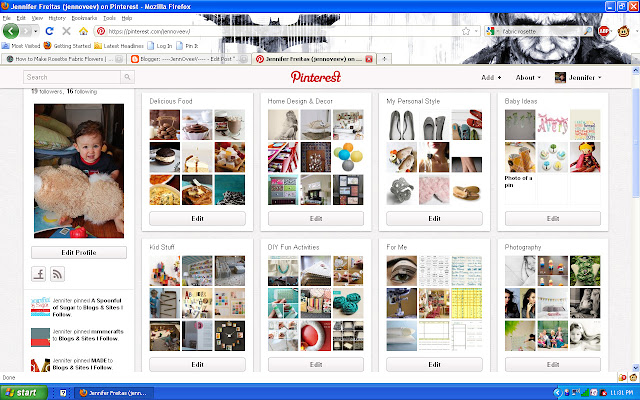Switch to the Blogger Edit Post tab
Image resolution: width=640 pixels, height=400 pixels.
point(189,59)
